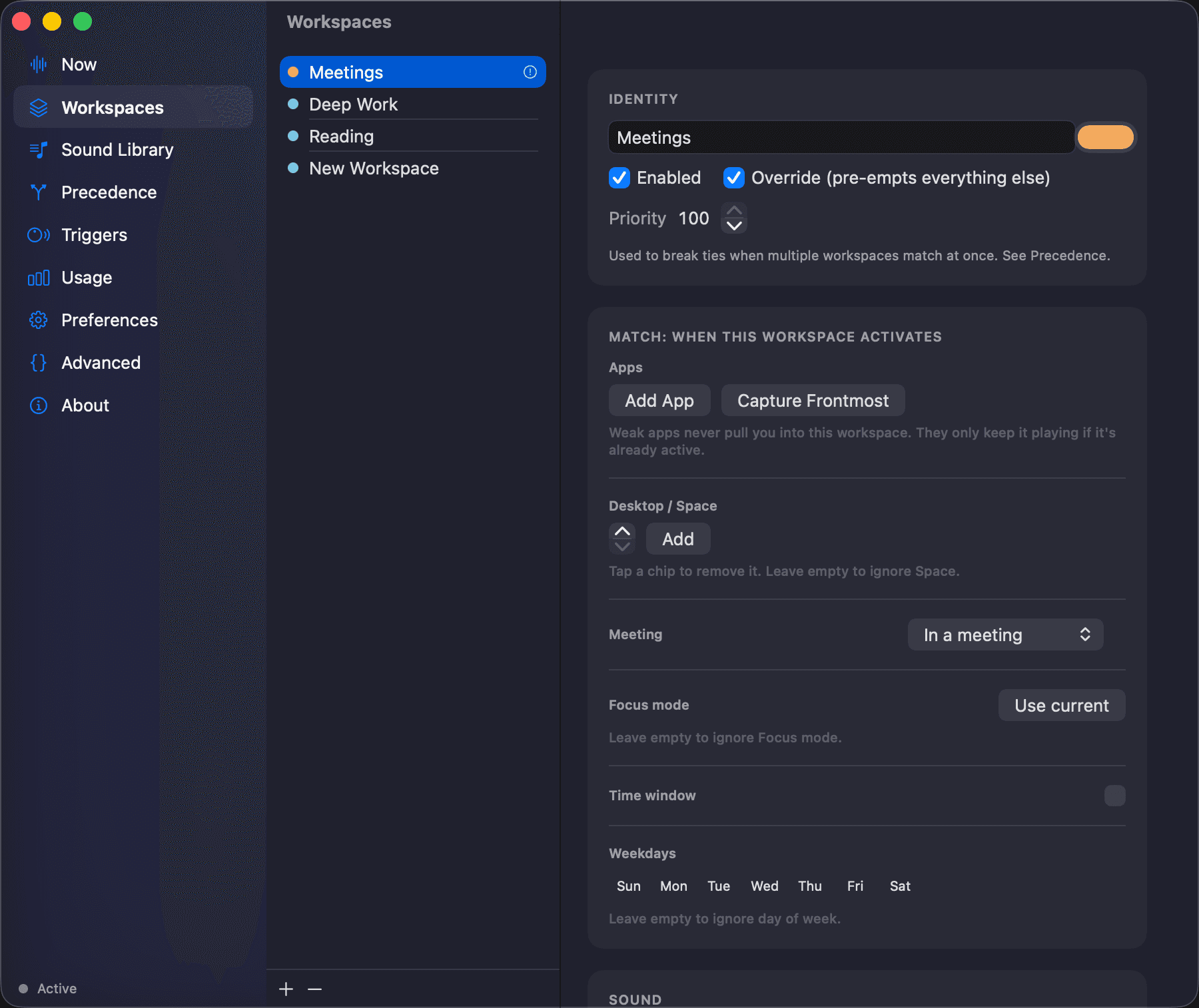This screenshot has width=1199, height=1008.
Task: Remove workspace with minus button
Action: [315, 989]
